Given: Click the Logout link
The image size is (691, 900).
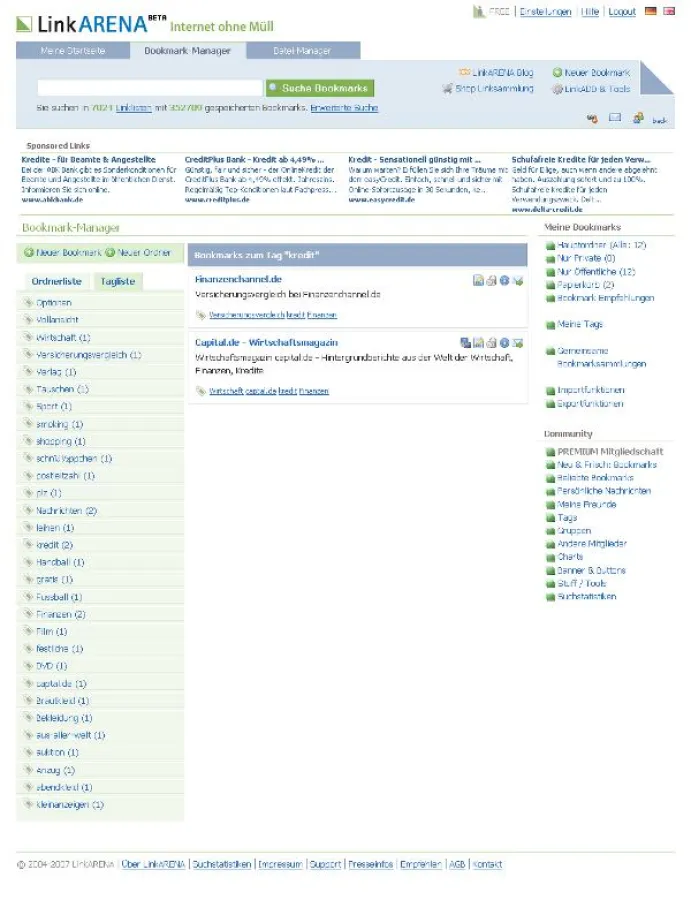Looking at the screenshot, I should tap(622, 11).
